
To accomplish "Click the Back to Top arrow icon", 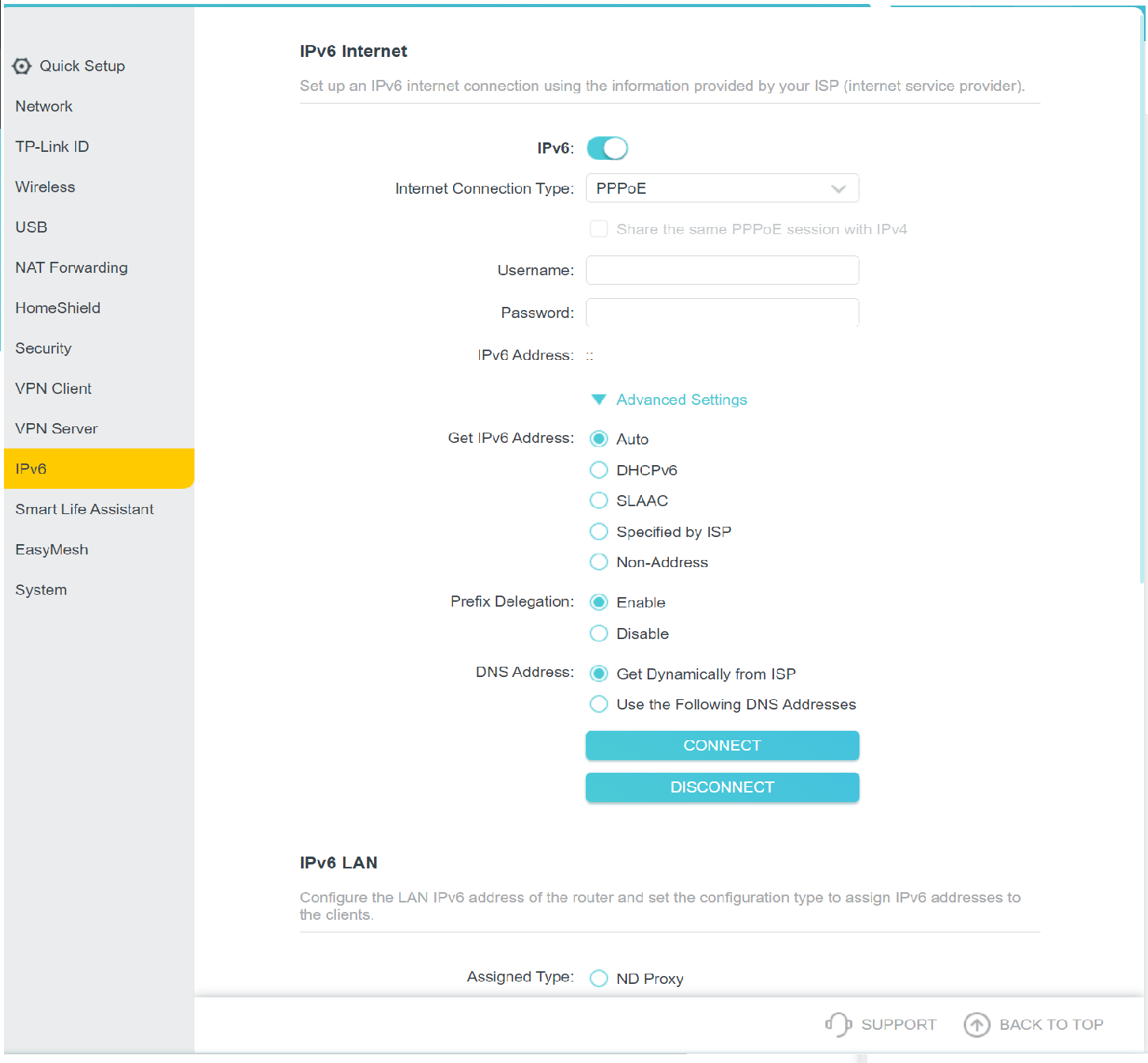I will click(x=976, y=1024).
